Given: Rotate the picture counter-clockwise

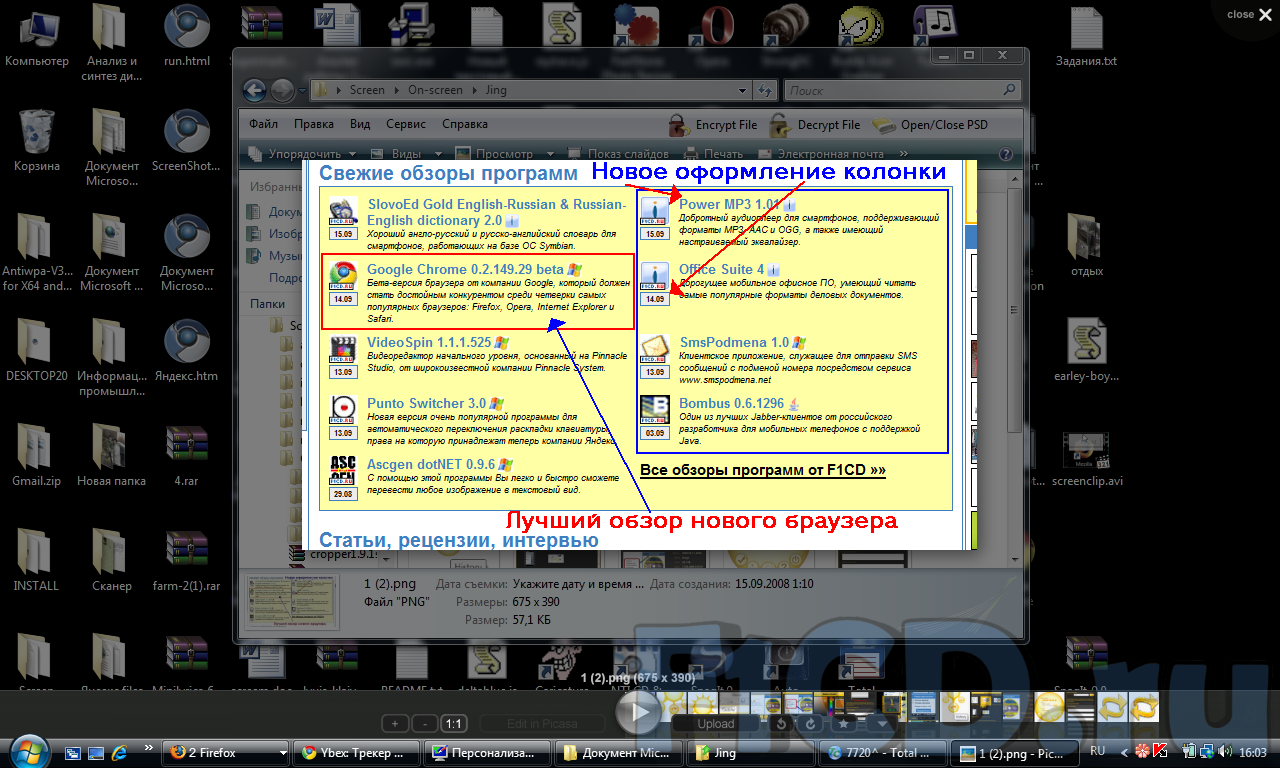Looking at the screenshot, I should [x=783, y=722].
